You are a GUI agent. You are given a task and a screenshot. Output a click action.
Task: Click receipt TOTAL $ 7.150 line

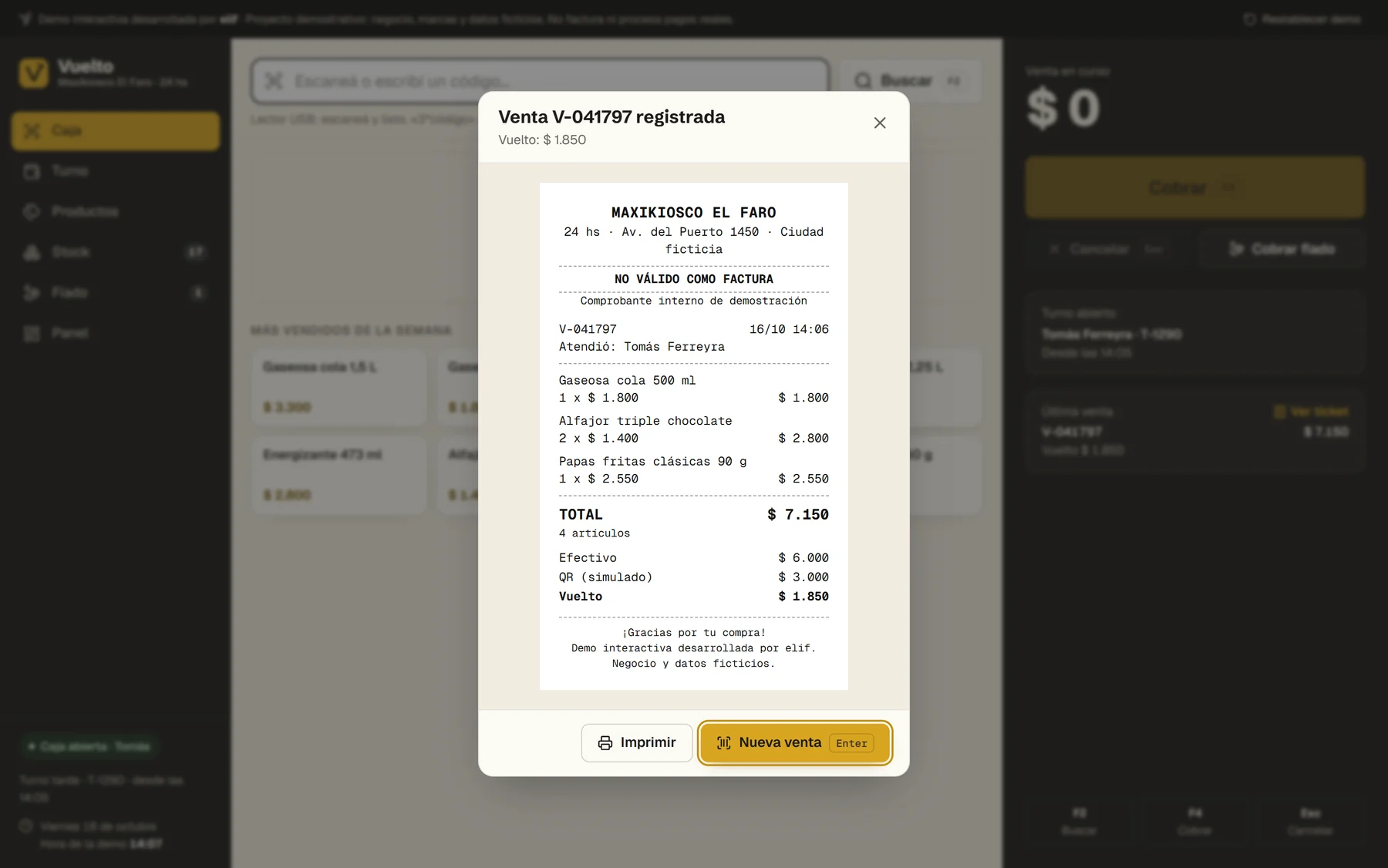(x=694, y=515)
